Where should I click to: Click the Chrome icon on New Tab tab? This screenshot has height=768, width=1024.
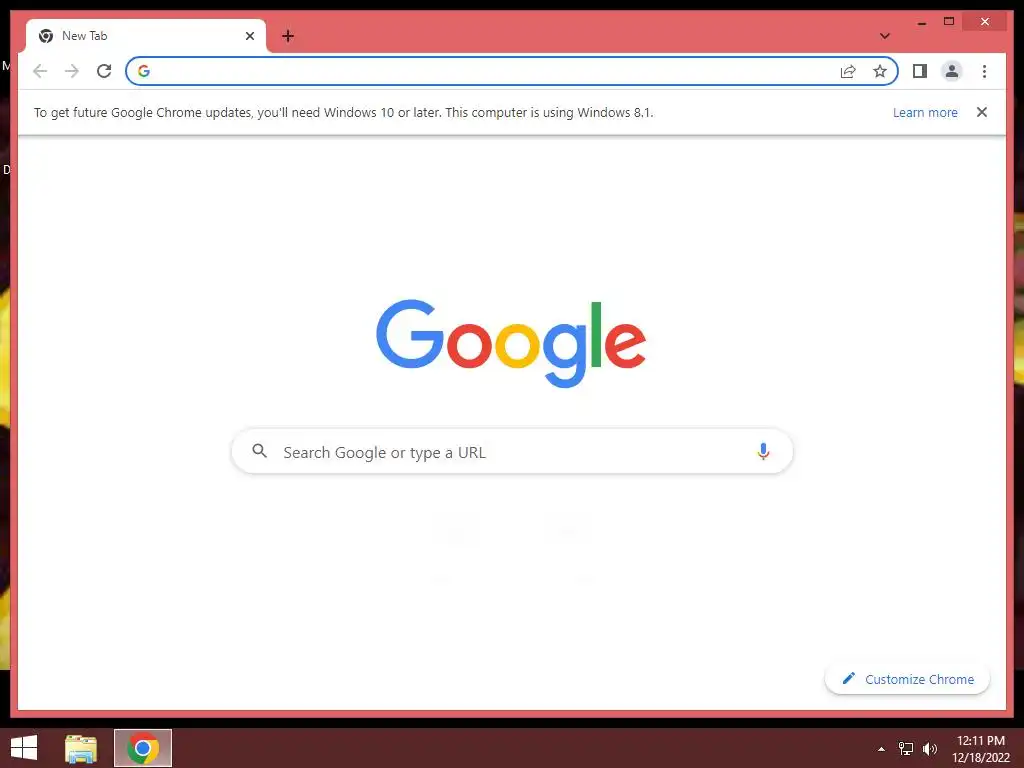click(46, 36)
